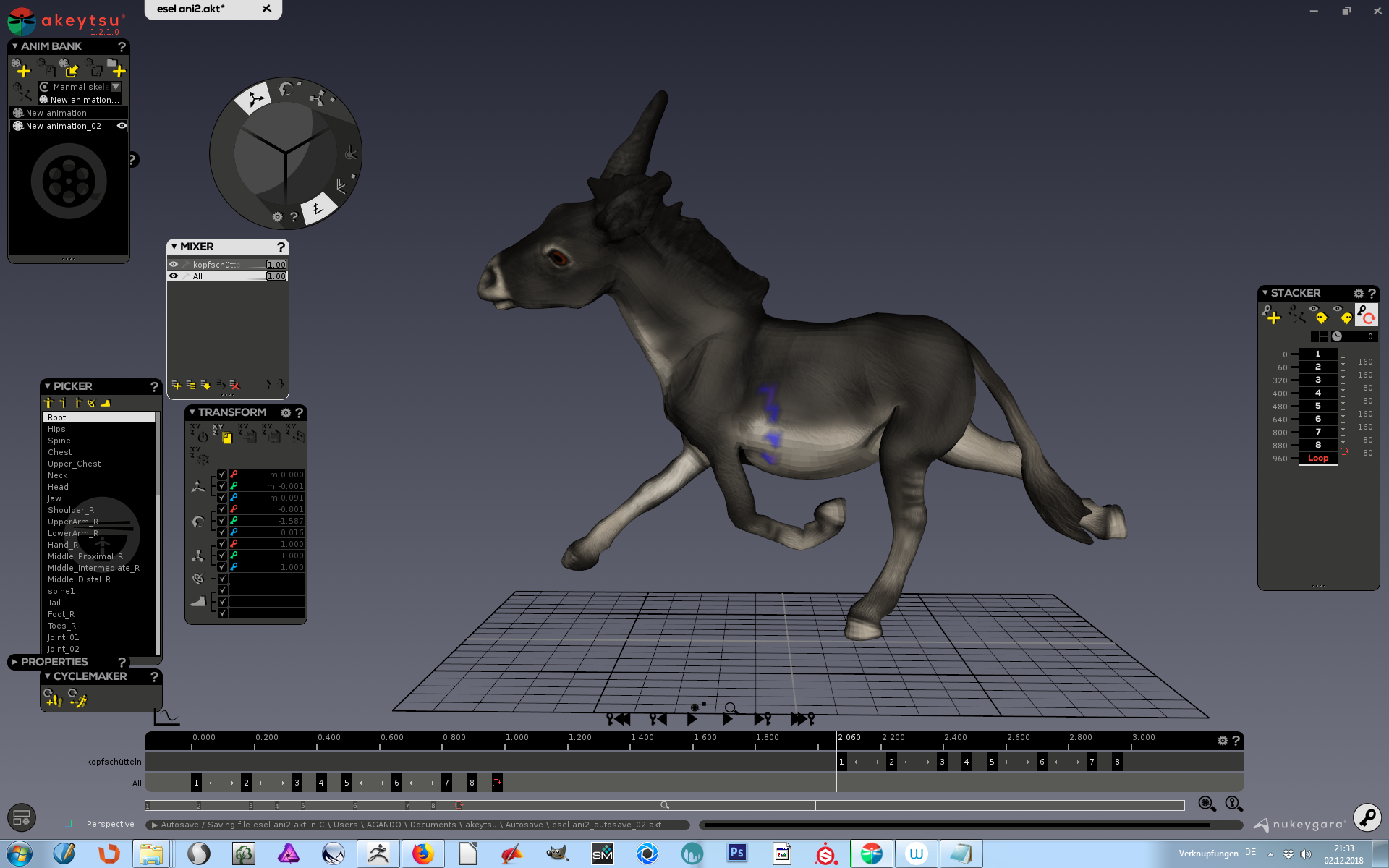Open Stacker settings gear

pos(1358,293)
